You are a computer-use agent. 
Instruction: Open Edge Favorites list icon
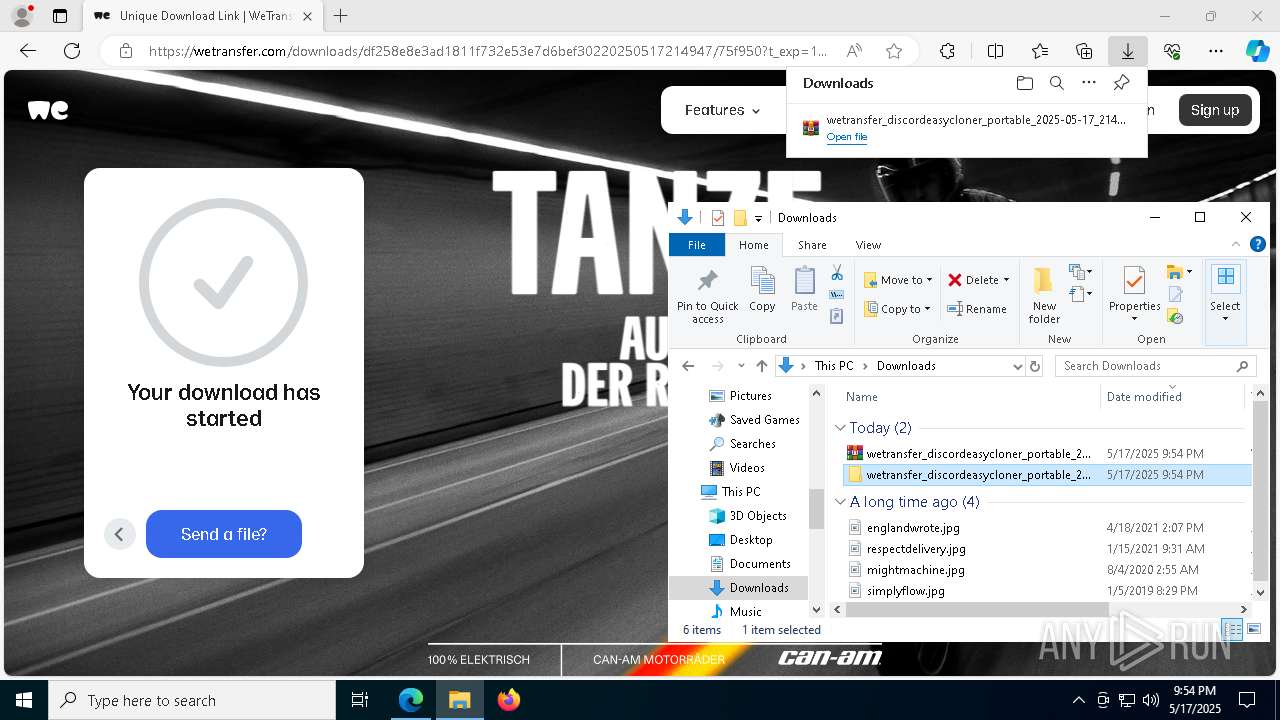[1040, 51]
